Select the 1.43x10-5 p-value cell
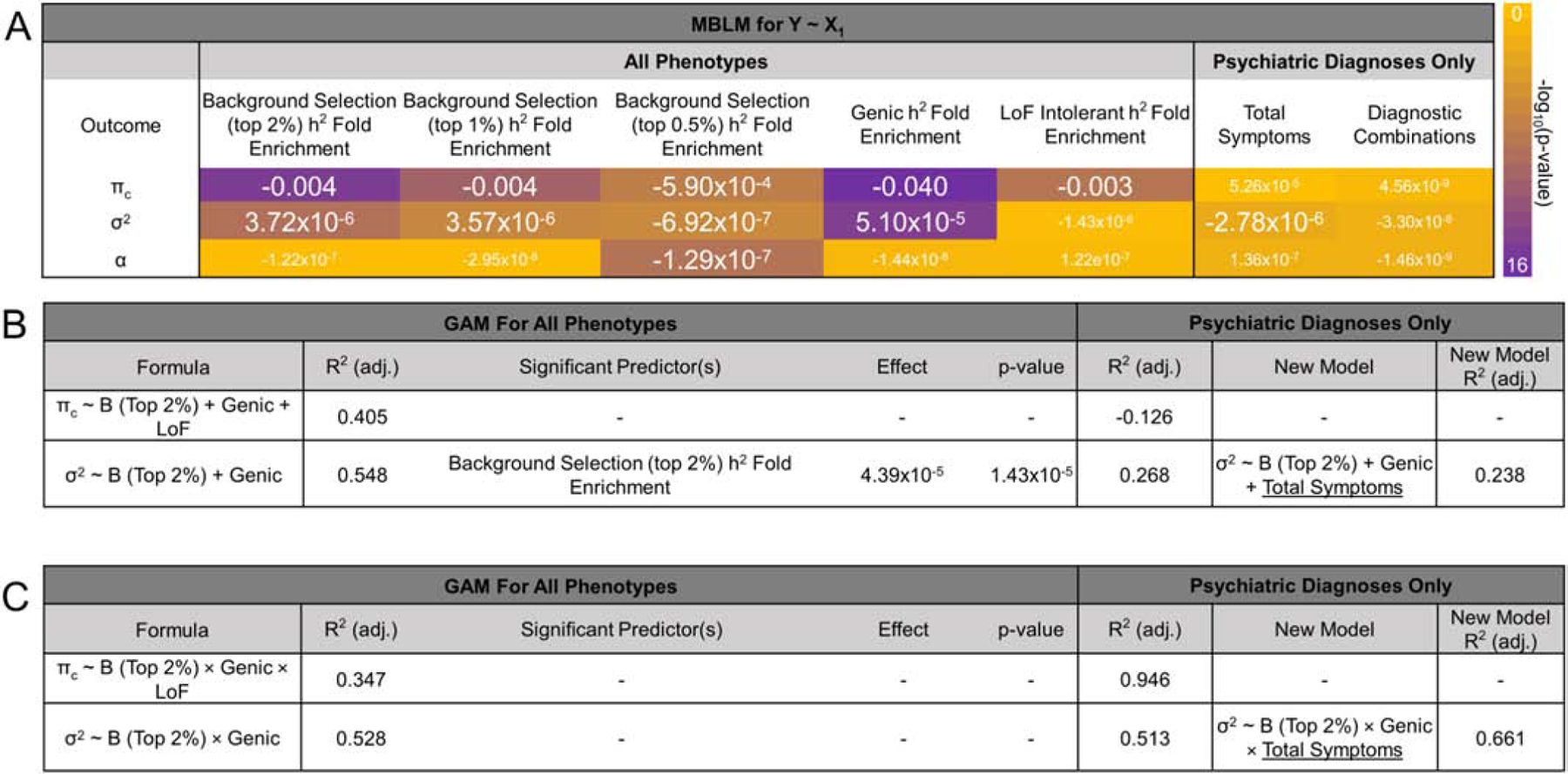1568x774 pixels. click(x=1031, y=474)
